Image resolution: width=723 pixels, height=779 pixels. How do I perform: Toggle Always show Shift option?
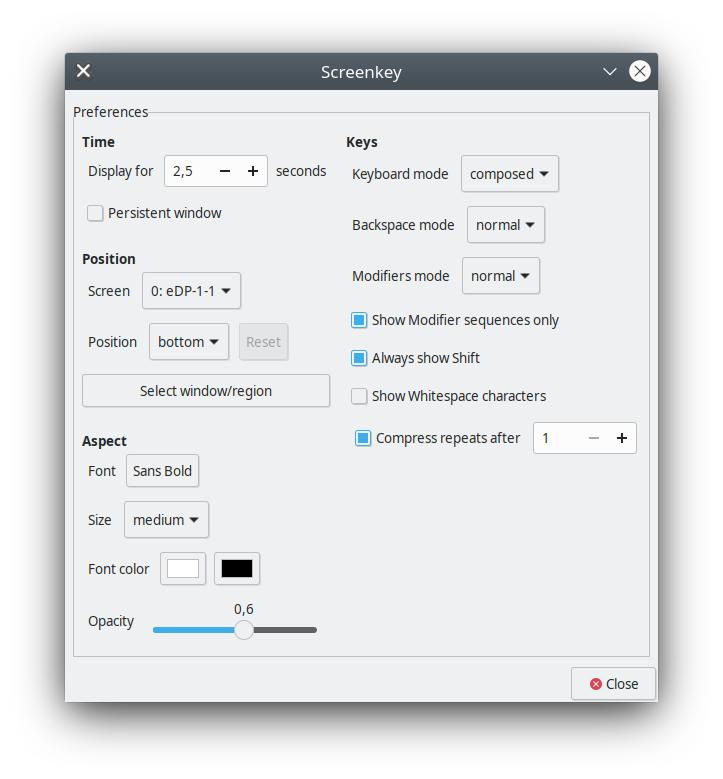coord(359,358)
